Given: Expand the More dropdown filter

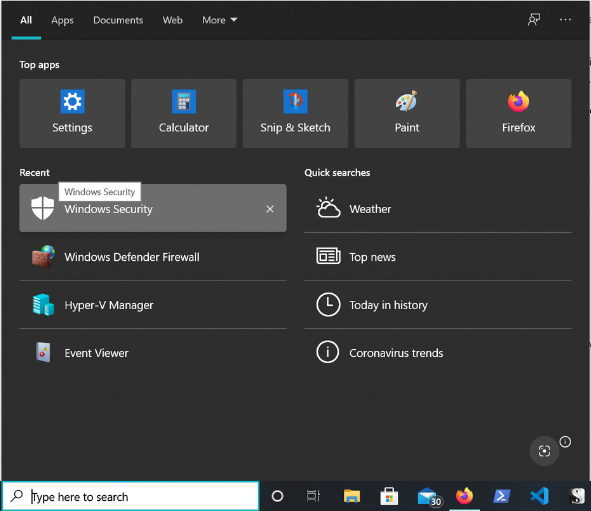Looking at the screenshot, I should [219, 20].
